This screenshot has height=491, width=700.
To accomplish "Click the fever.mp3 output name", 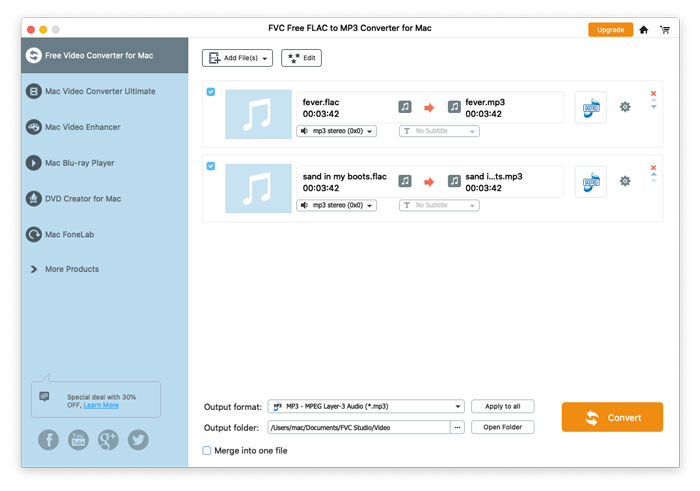I will 485,102.
